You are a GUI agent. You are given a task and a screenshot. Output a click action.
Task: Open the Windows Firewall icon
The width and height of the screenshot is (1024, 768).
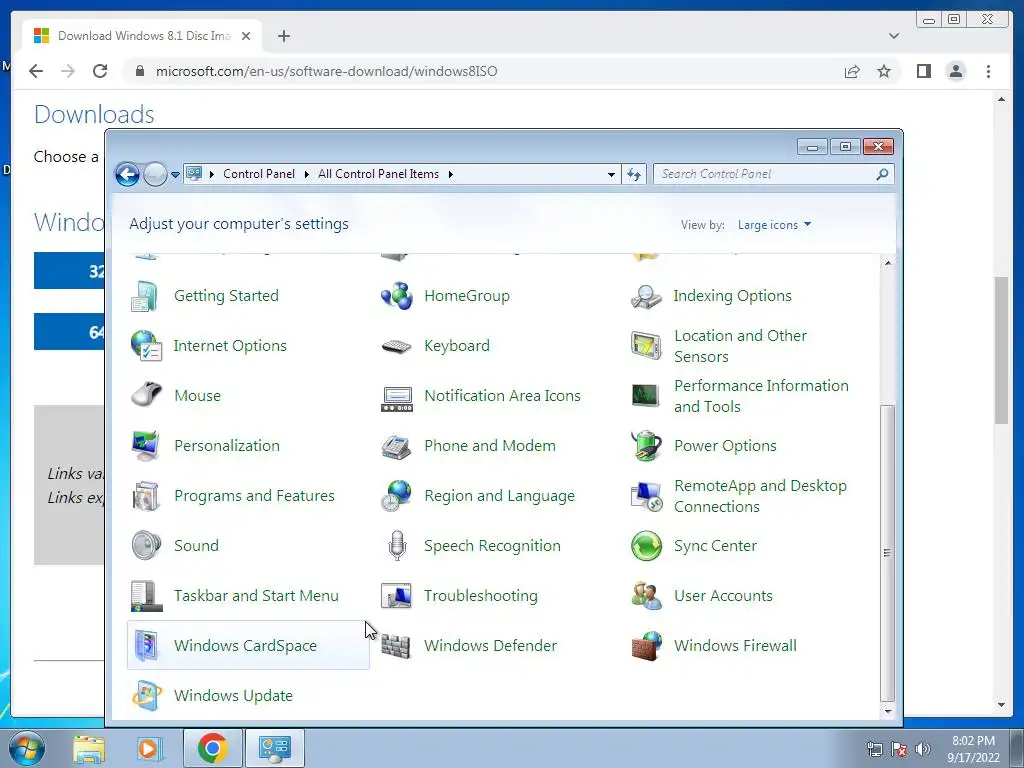click(x=646, y=646)
